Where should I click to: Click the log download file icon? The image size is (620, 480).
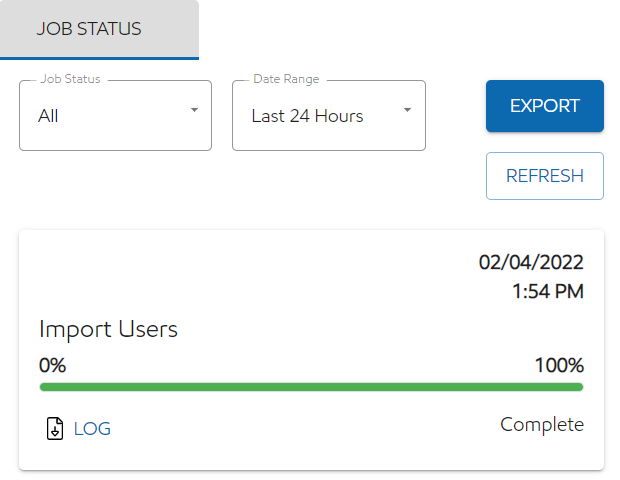[55, 429]
